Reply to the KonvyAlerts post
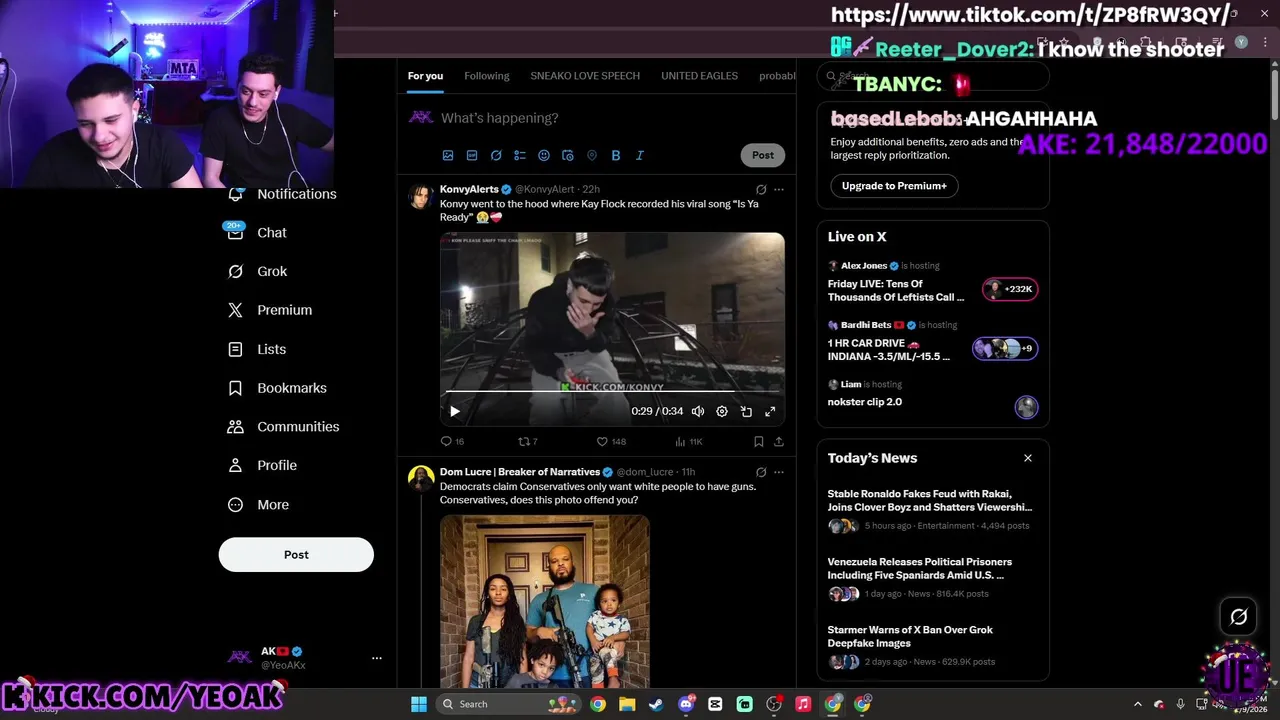 pyautogui.click(x=452, y=441)
